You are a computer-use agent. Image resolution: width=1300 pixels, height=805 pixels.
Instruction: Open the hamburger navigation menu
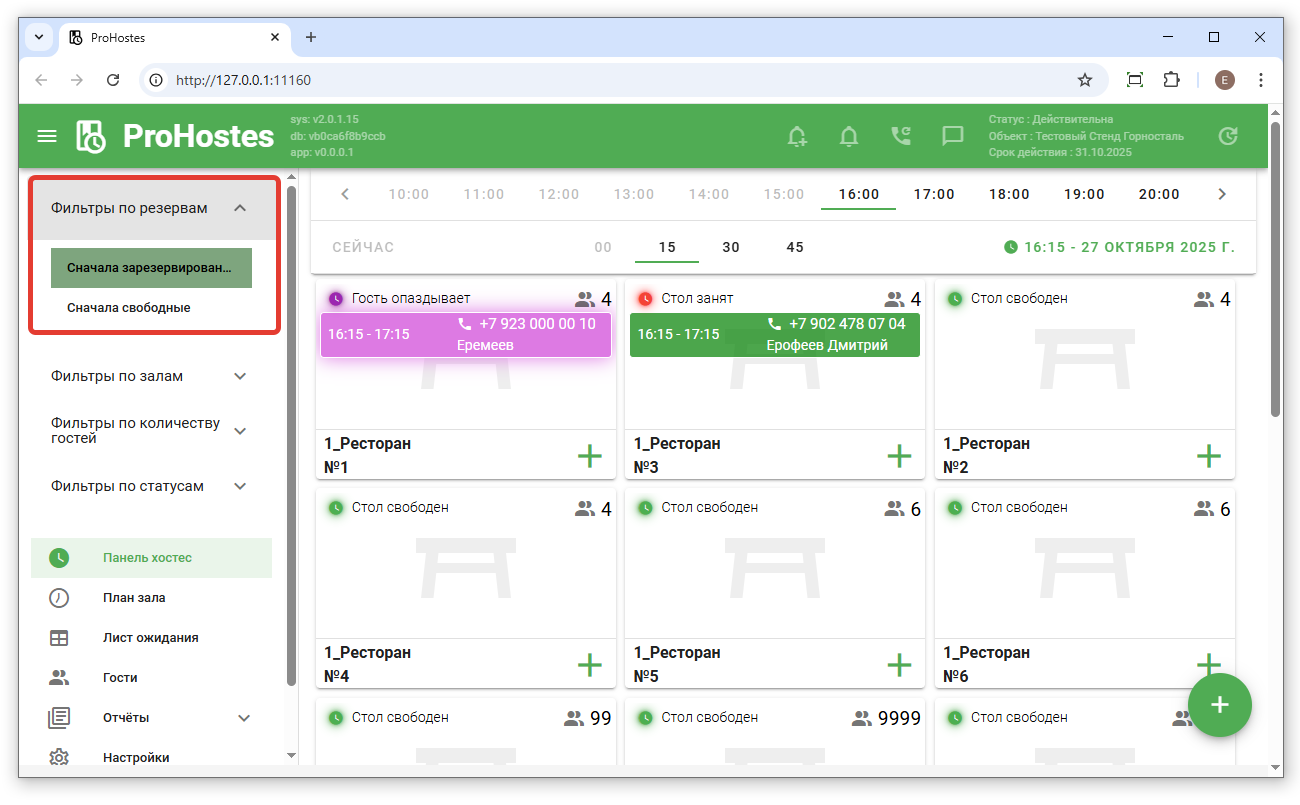(x=47, y=136)
